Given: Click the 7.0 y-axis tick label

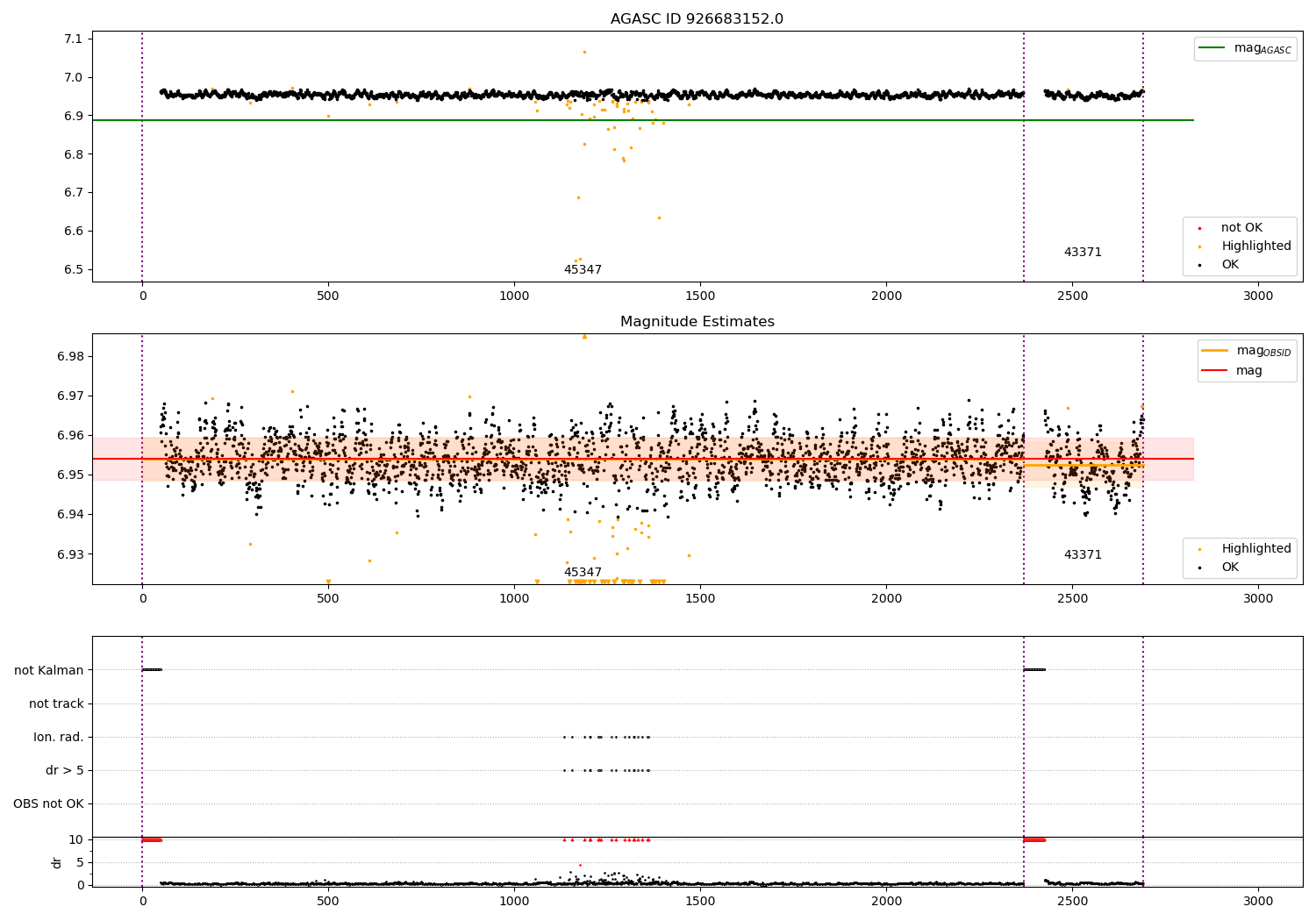Looking at the screenshot, I should tap(73, 77).
